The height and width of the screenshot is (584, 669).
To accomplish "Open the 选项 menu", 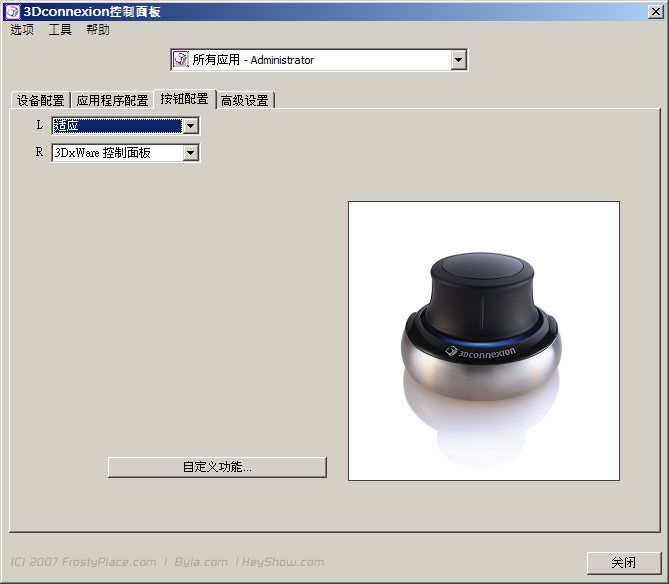I will 22,30.
